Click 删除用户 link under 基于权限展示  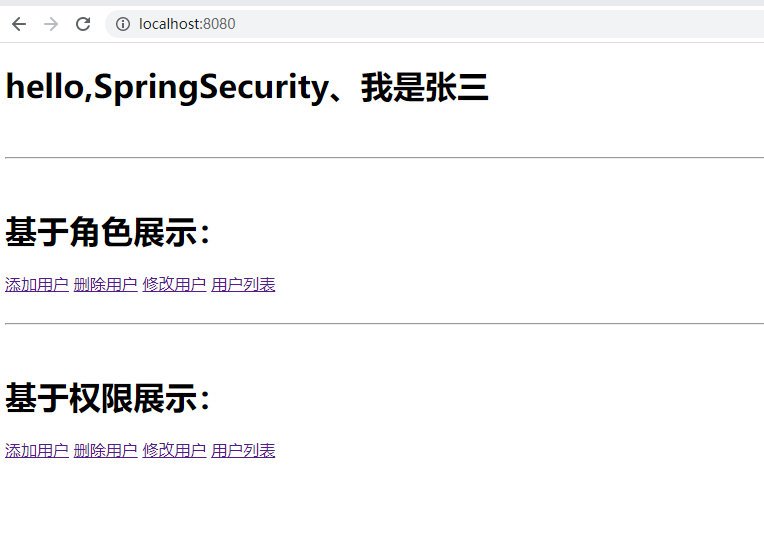[106, 451]
